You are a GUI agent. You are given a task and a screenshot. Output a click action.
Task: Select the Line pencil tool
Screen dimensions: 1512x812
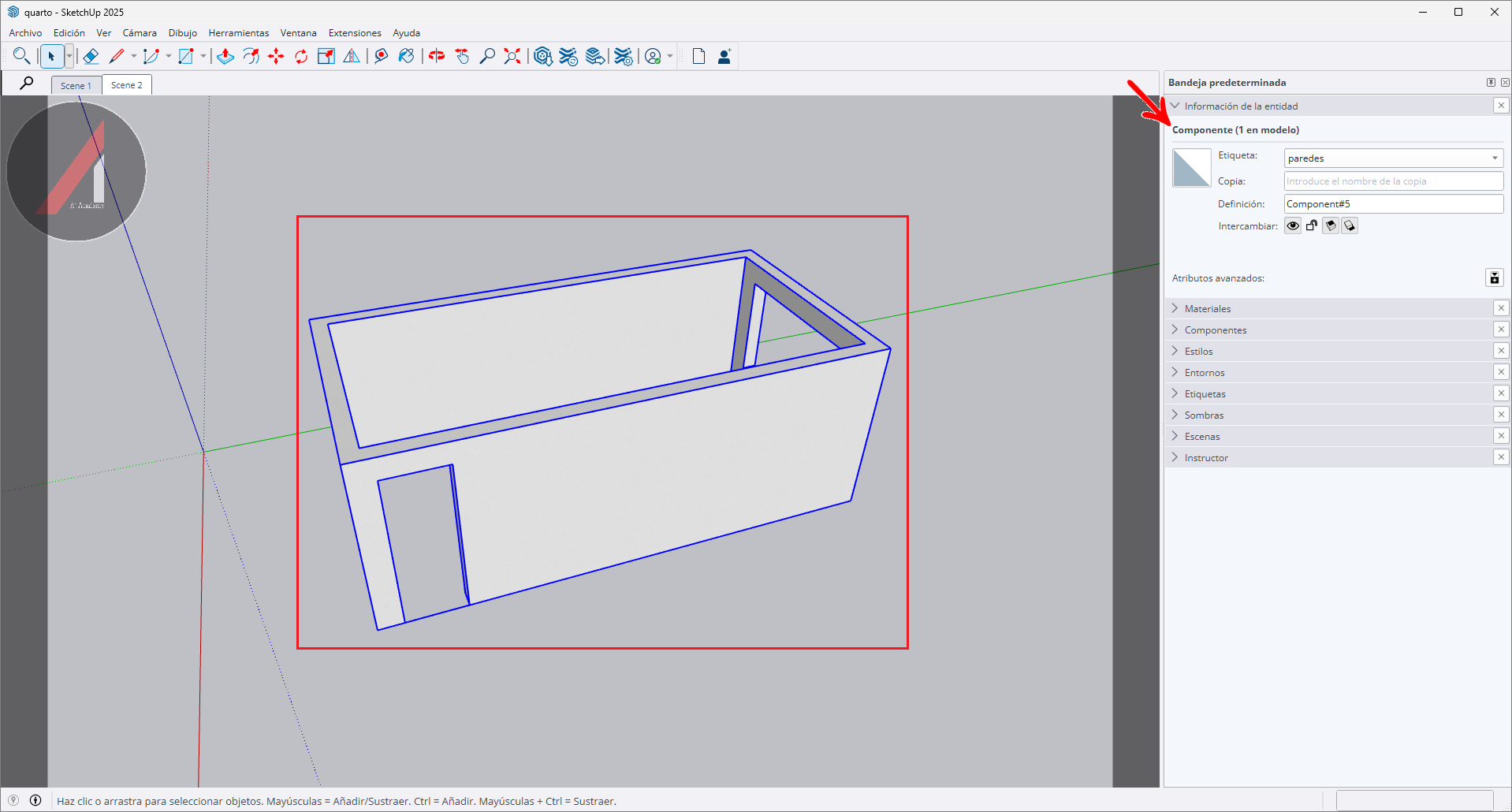[x=117, y=56]
